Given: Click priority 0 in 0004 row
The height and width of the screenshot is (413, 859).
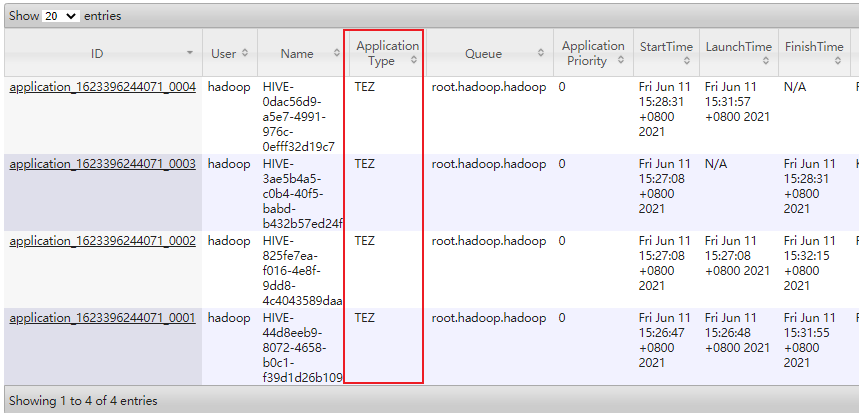Looking at the screenshot, I should click(x=562, y=87).
